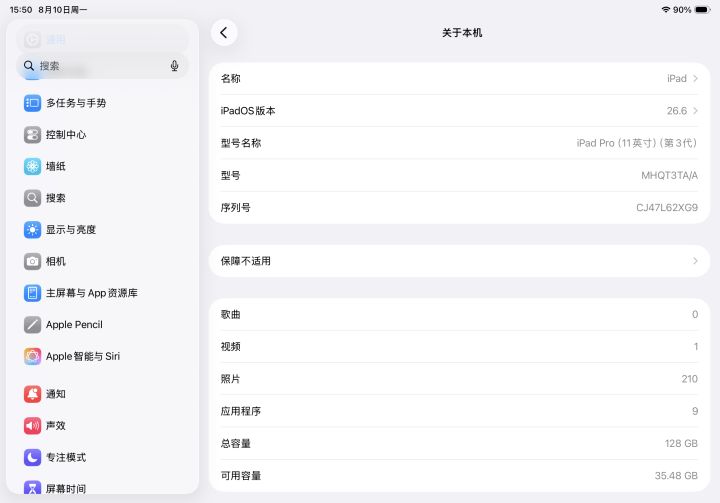Tap the 序列号 label

(x=236, y=208)
